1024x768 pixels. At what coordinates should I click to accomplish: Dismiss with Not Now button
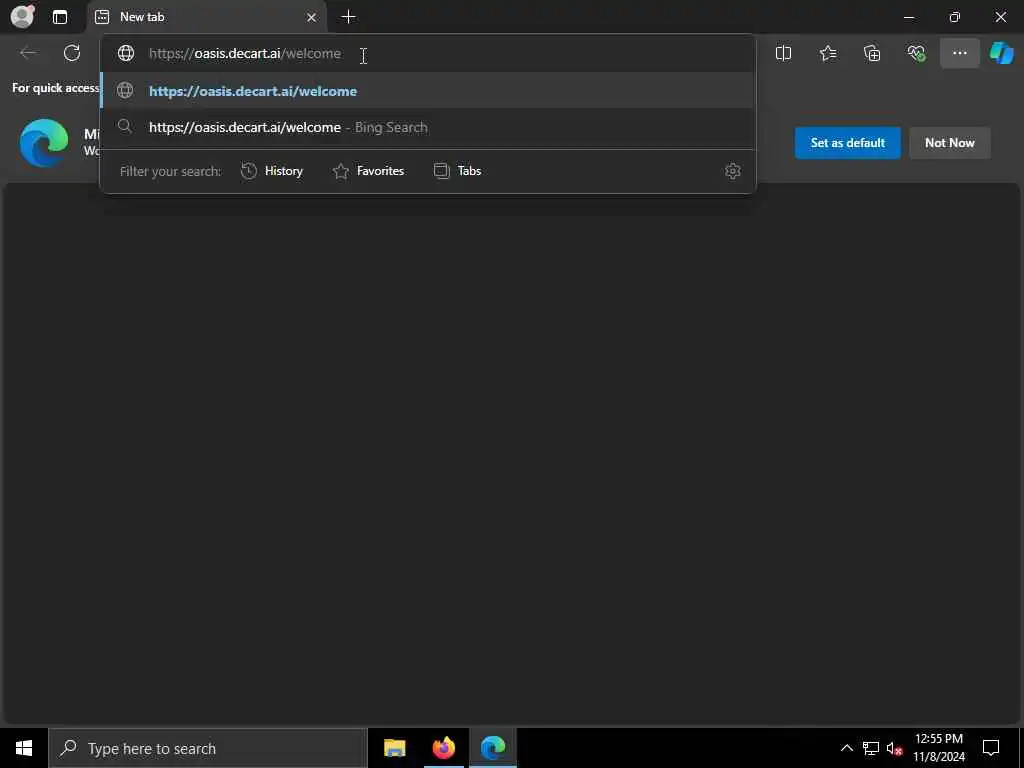pos(950,143)
